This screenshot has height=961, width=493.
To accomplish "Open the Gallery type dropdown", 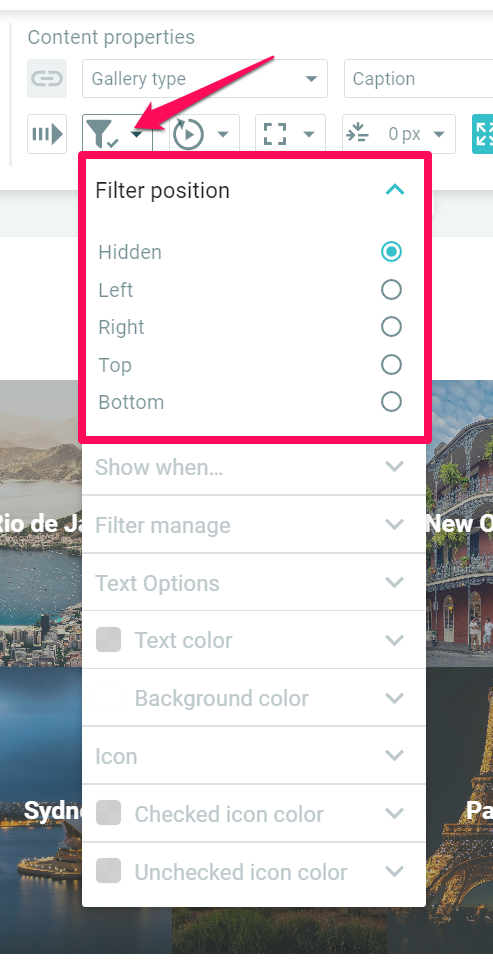I will click(205, 78).
